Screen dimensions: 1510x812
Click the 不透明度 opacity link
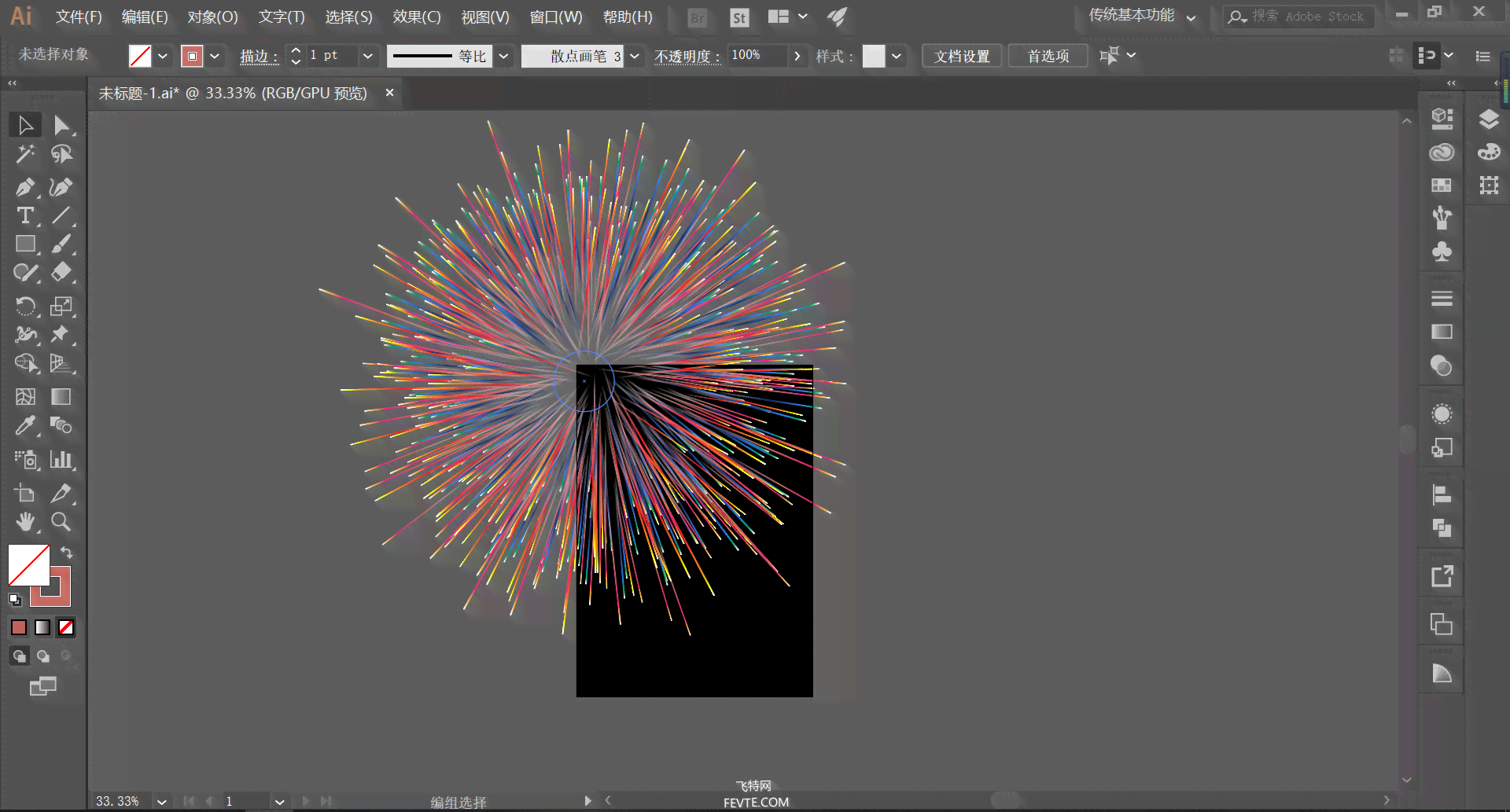(x=687, y=57)
